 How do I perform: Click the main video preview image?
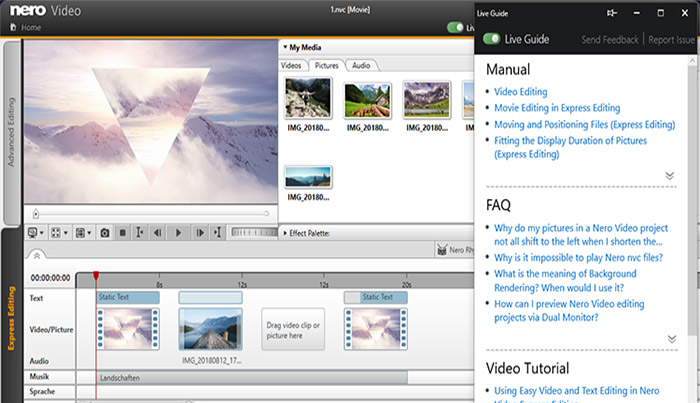click(x=151, y=122)
